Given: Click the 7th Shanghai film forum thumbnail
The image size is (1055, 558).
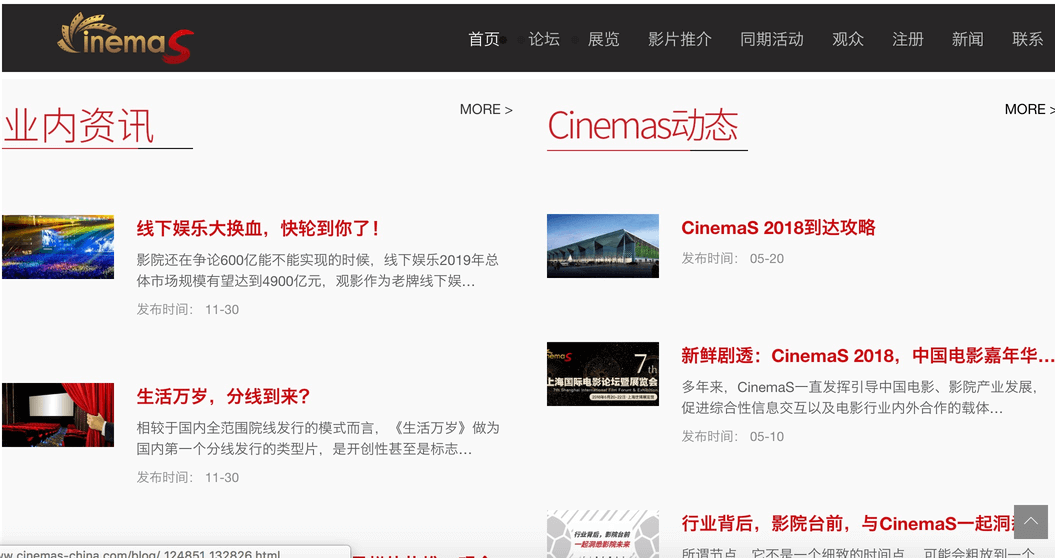Looking at the screenshot, I should point(603,374).
